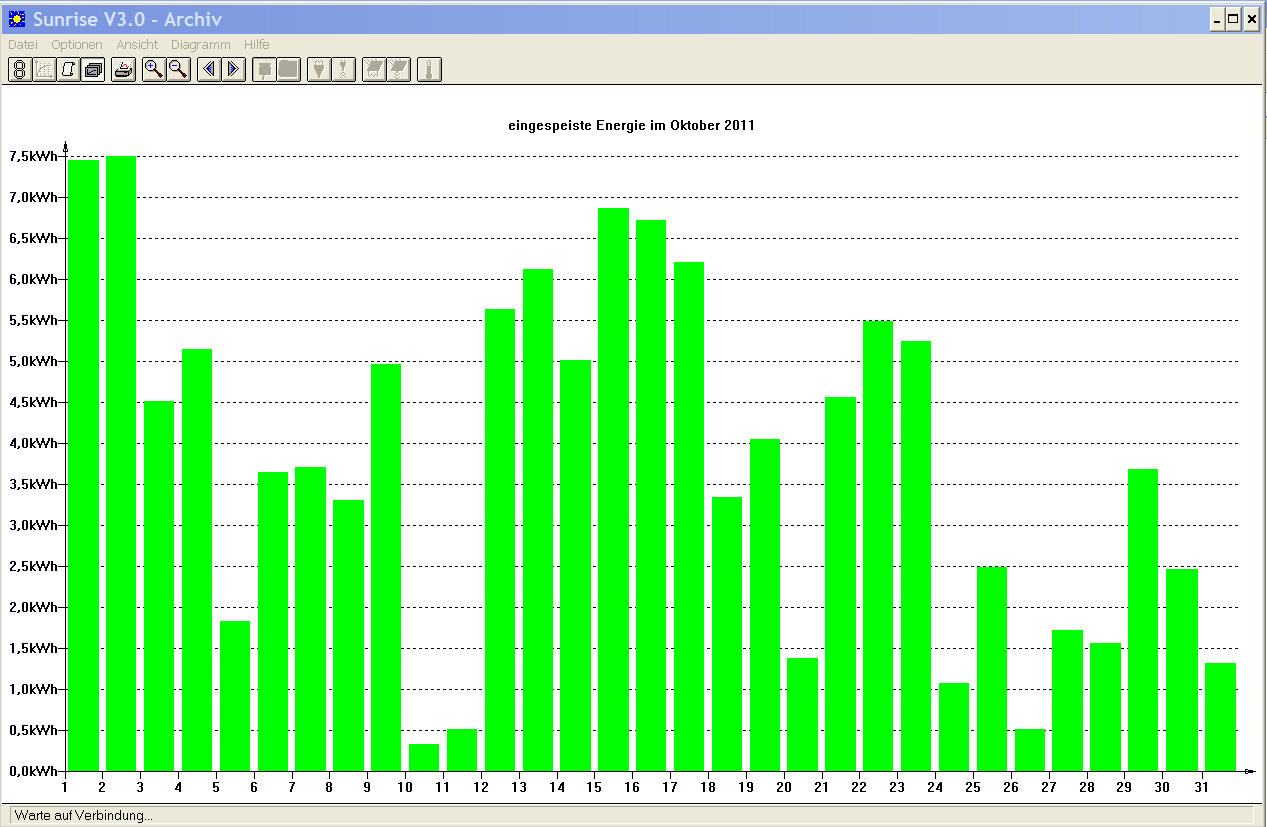
Task: Go to the next month with right arrow
Action: point(233,69)
